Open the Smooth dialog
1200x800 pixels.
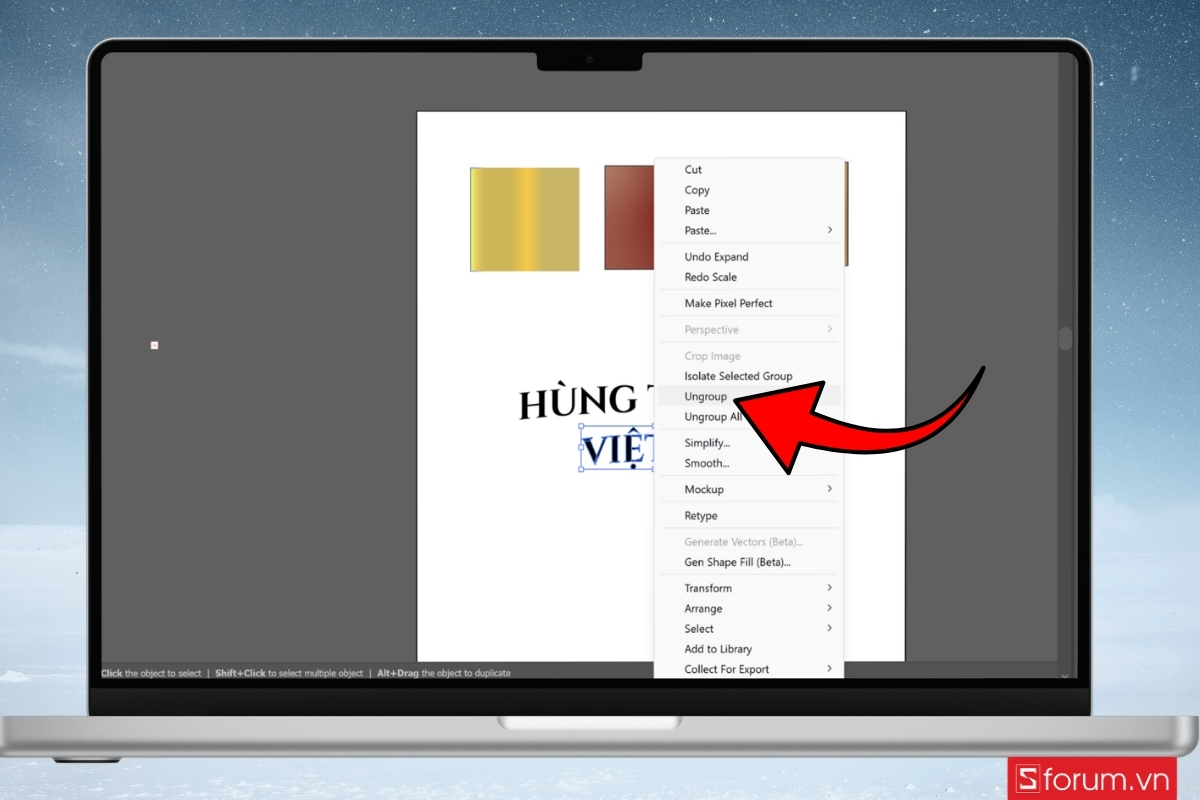tap(707, 463)
